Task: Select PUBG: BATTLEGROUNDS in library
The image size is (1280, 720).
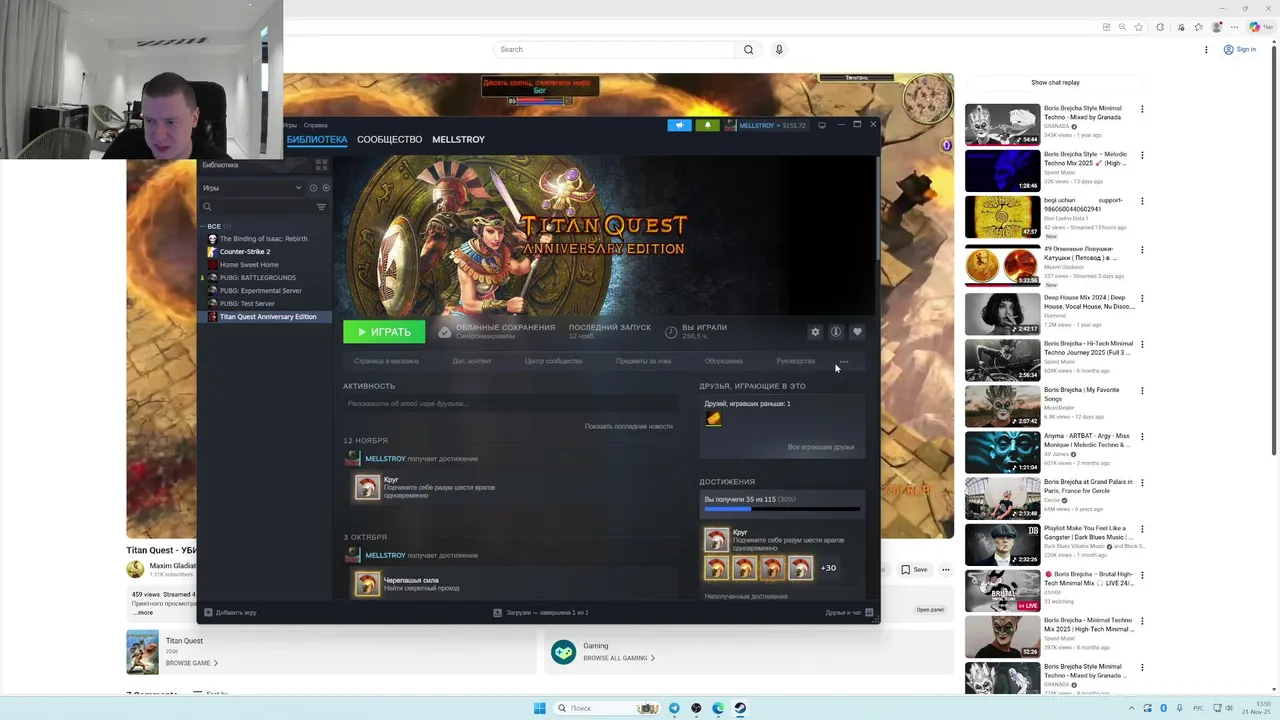Action: [257, 278]
